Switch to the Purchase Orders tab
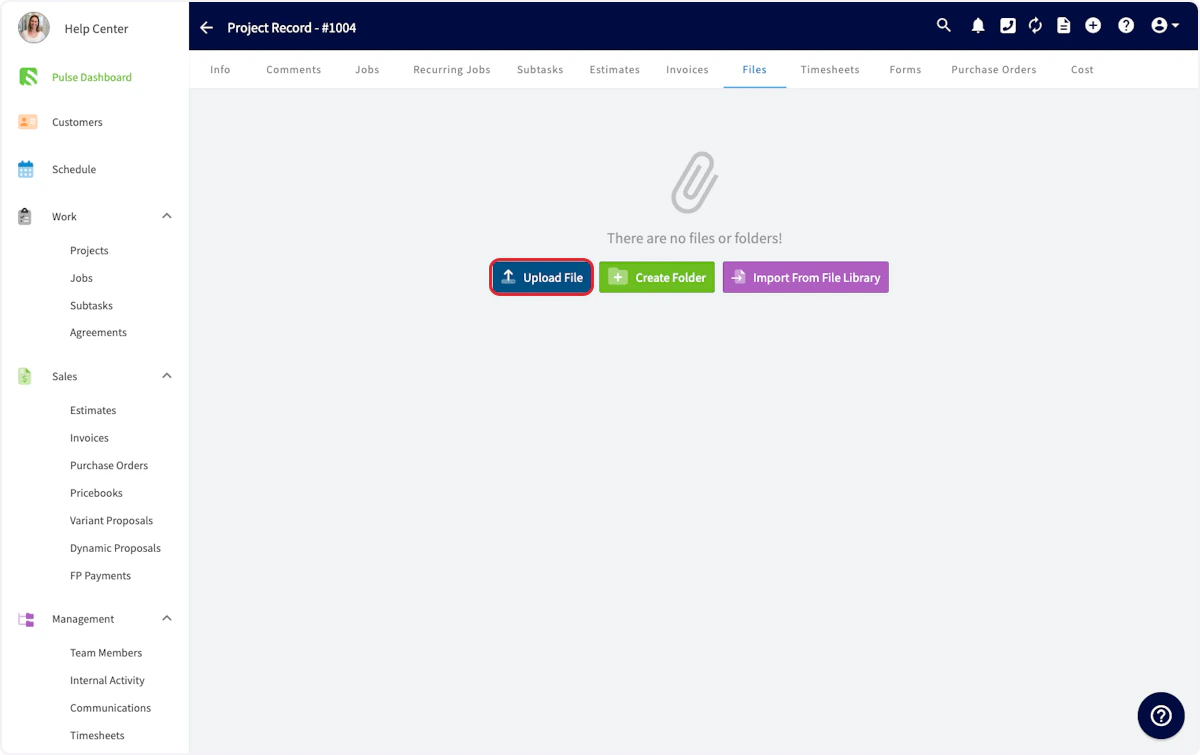Viewport: 1200px width, 755px height. pyautogui.click(x=994, y=70)
